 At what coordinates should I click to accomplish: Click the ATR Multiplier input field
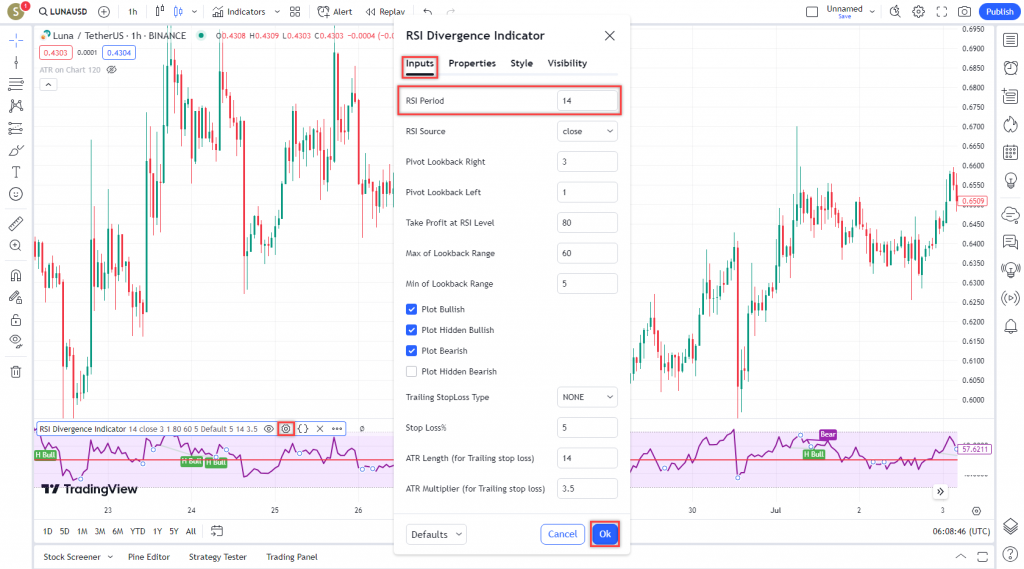pyautogui.click(x=587, y=489)
